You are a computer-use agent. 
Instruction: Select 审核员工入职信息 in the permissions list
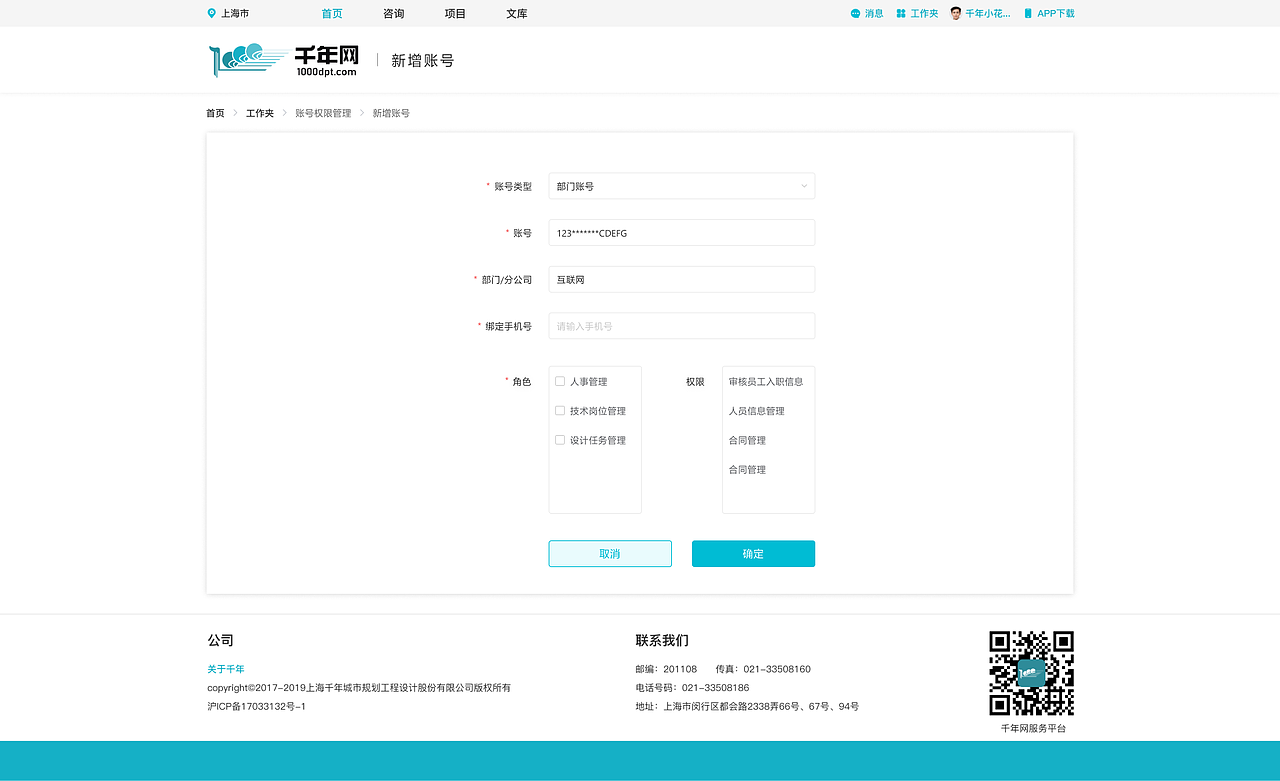[x=766, y=382]
